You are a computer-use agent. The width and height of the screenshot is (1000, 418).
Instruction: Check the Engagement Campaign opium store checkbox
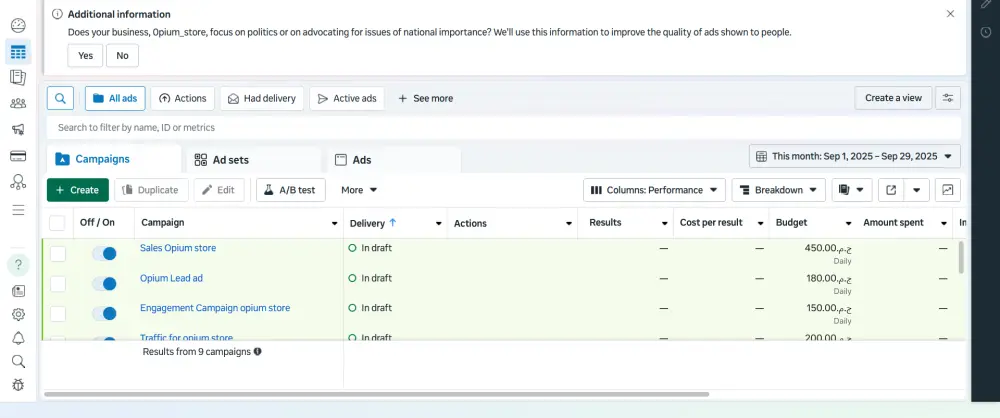58,314
